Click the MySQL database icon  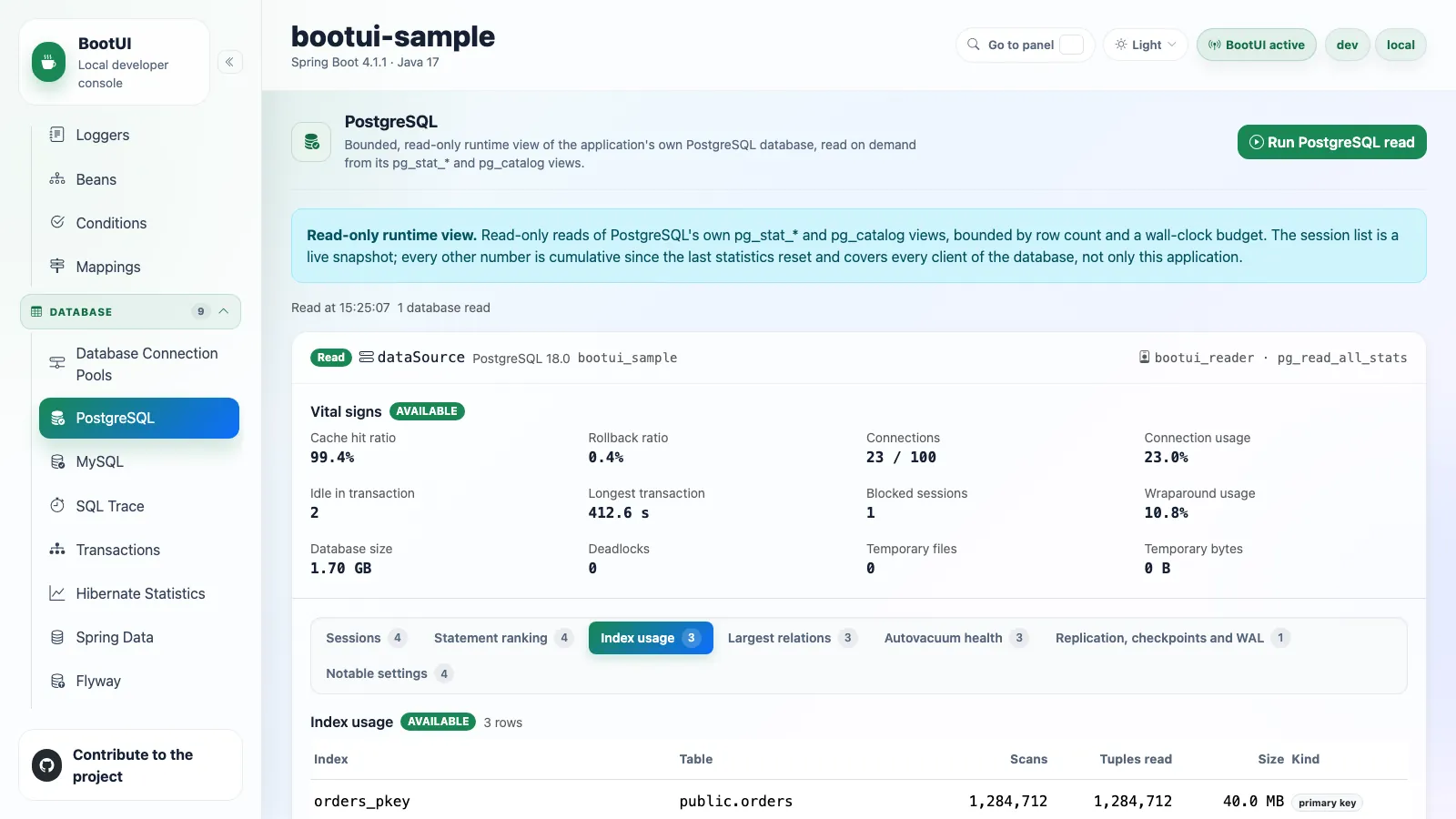pos(57,461)
